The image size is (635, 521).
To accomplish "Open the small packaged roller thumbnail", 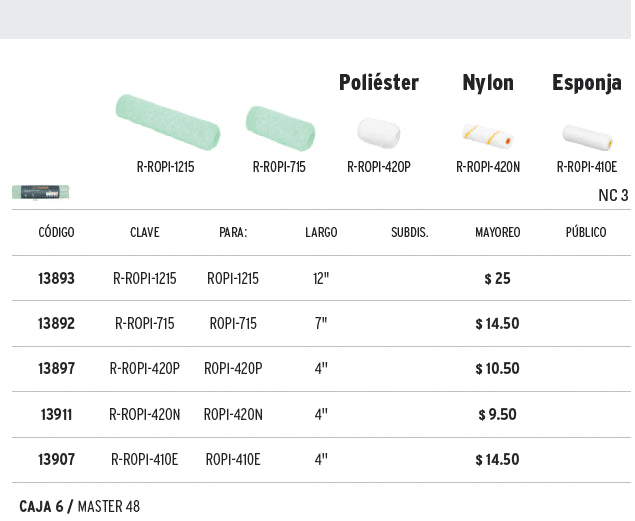I will [40, 192].
